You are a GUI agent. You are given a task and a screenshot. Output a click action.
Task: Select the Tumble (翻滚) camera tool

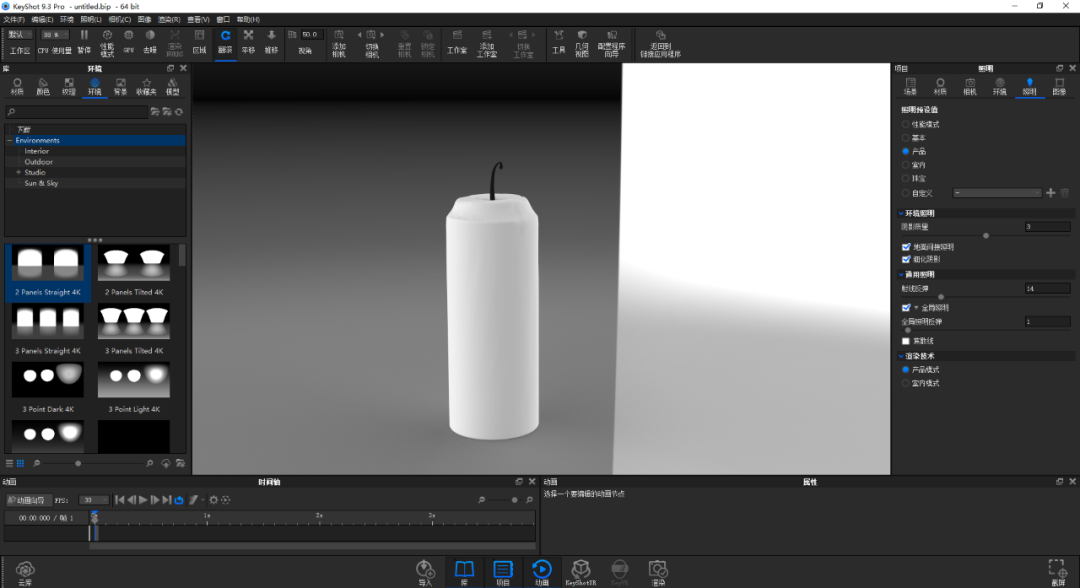pyautogui.click(x=225, y=41)
